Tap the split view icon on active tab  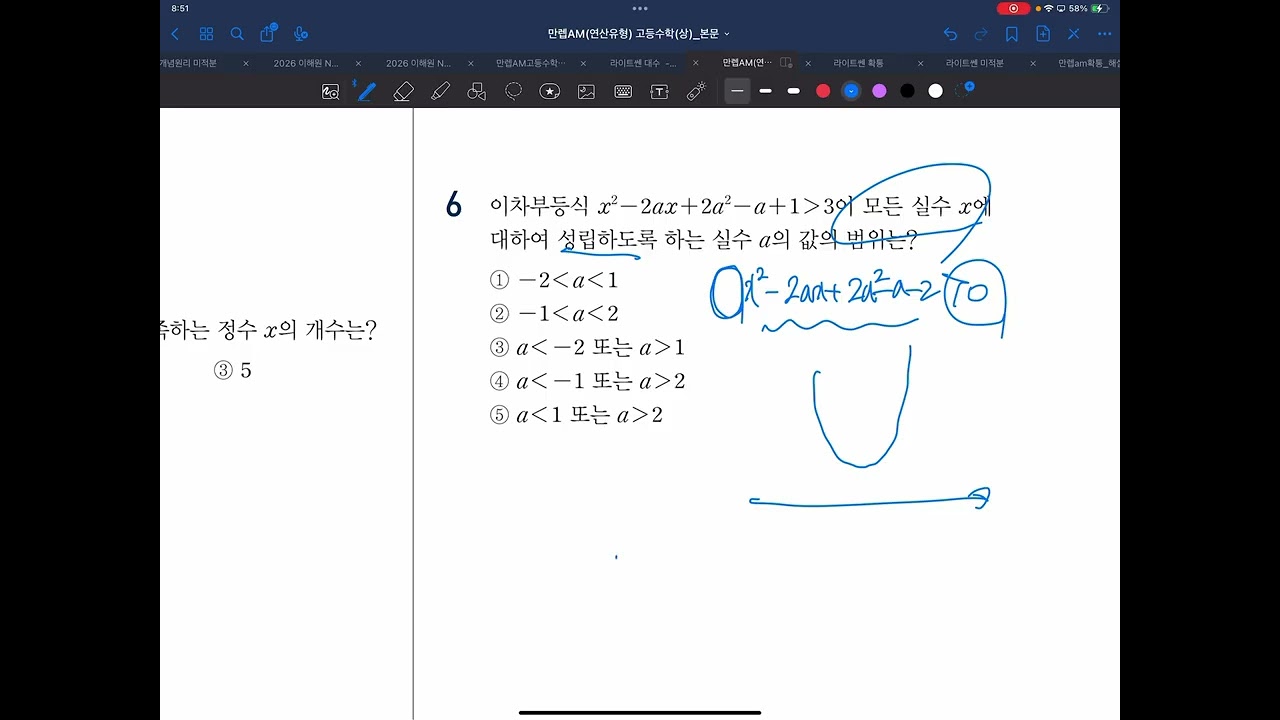(x=786, y=63)
